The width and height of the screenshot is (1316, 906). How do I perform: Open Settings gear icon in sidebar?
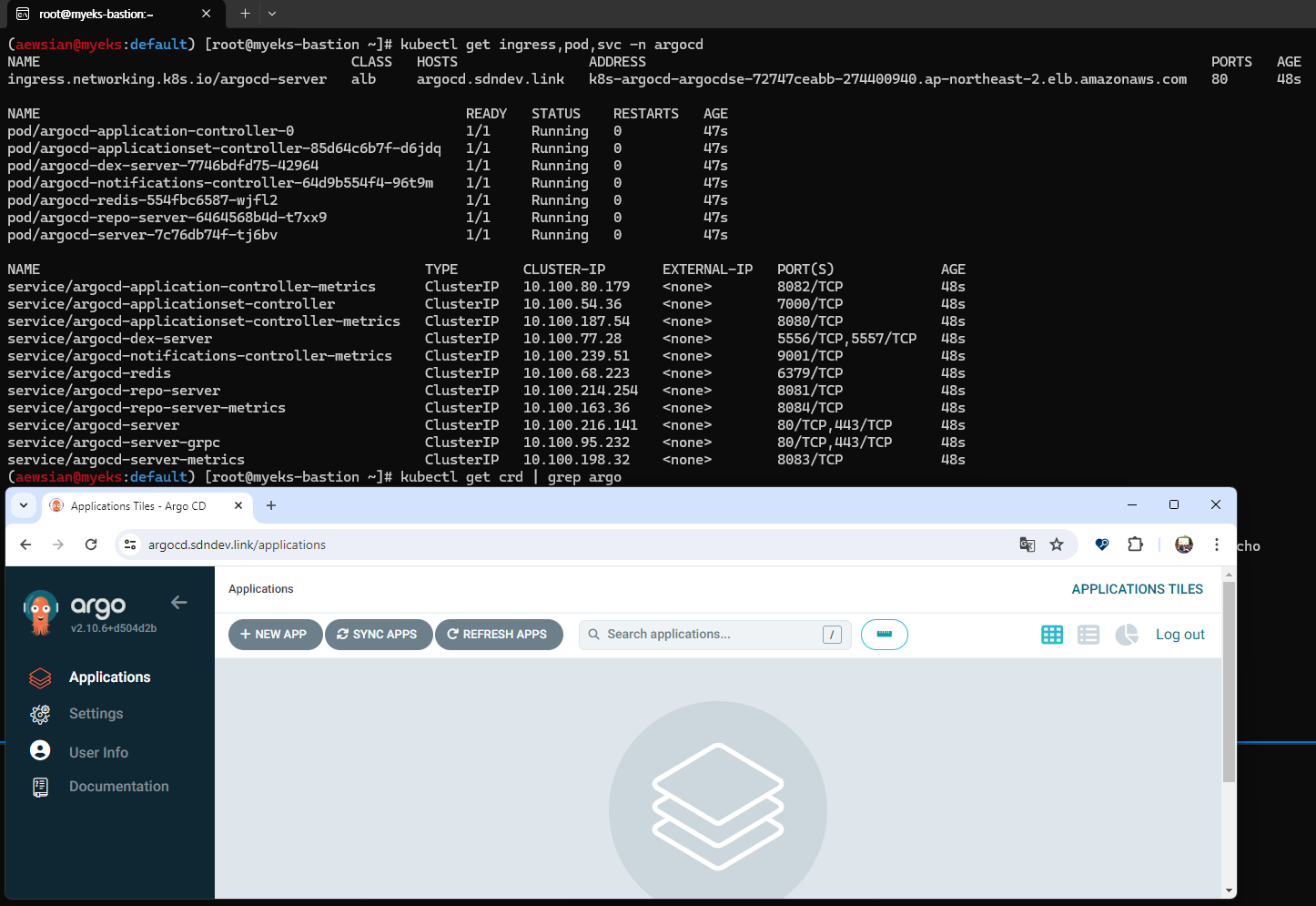(x=40, y=714)
